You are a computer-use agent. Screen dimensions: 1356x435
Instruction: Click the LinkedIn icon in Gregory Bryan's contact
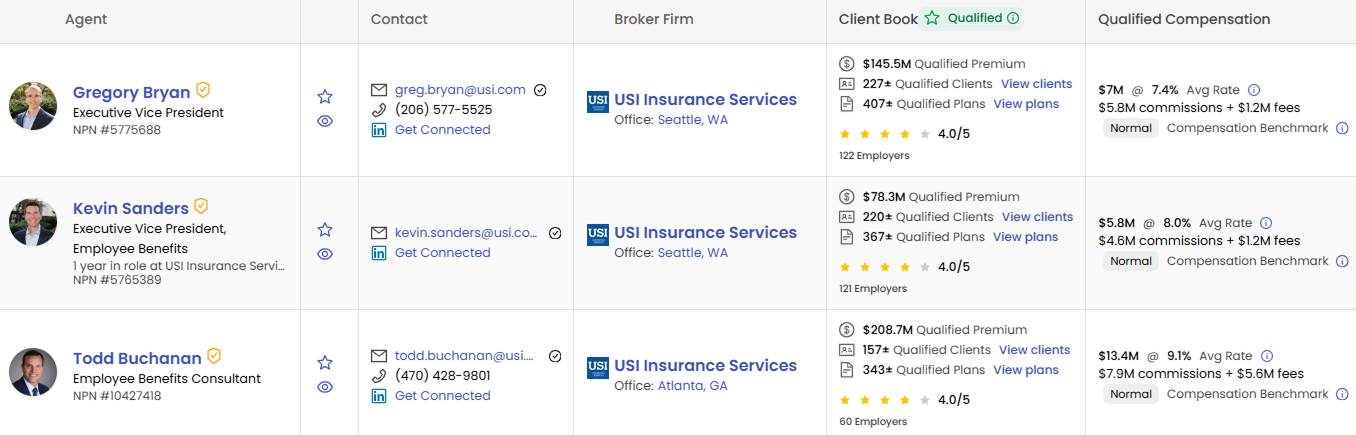point(378,130)
